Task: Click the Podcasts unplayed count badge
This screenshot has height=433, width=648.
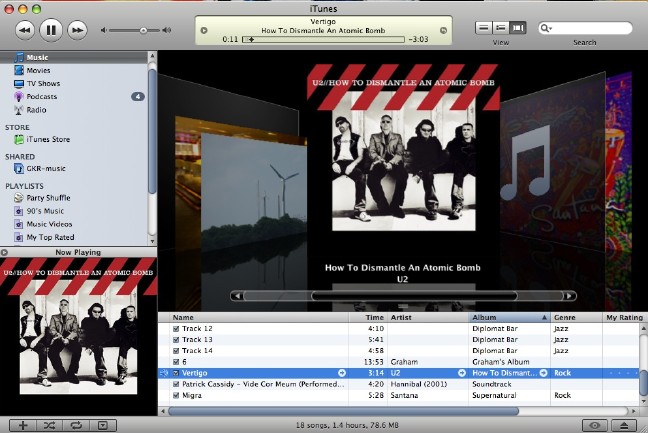Action: pos(138,97)
